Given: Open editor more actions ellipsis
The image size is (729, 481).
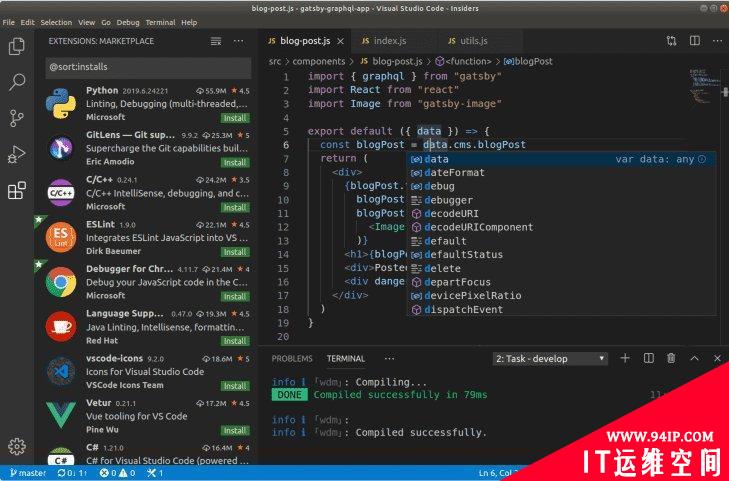Looking at the screenshot, I should click(x=717, y=41).
